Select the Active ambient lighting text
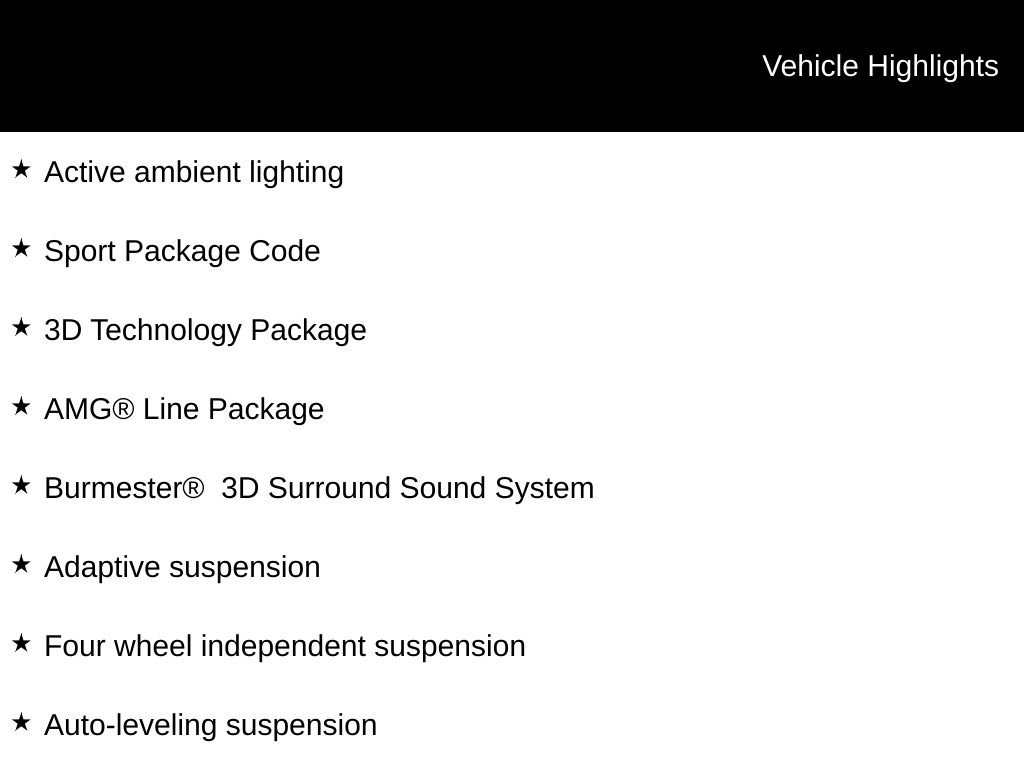 (194, 172)
